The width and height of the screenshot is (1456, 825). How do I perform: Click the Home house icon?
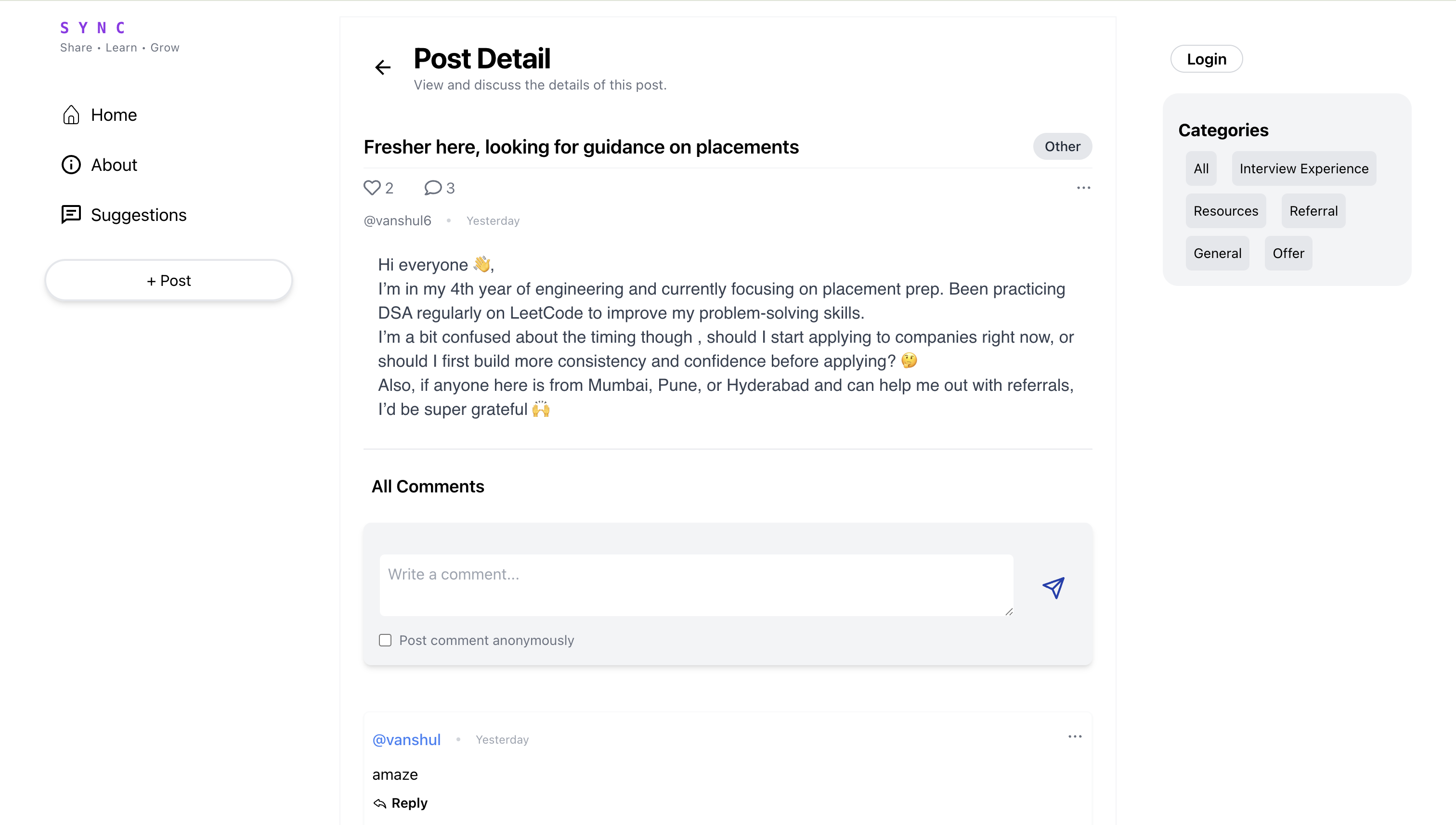tap(71, 115)
